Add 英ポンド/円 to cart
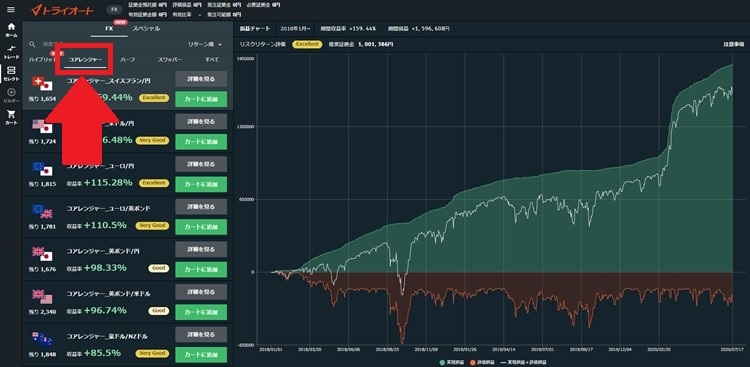Image resolution: width=750 pixels, height=367 pixels. pyautogui.click(x=201, y=269)
